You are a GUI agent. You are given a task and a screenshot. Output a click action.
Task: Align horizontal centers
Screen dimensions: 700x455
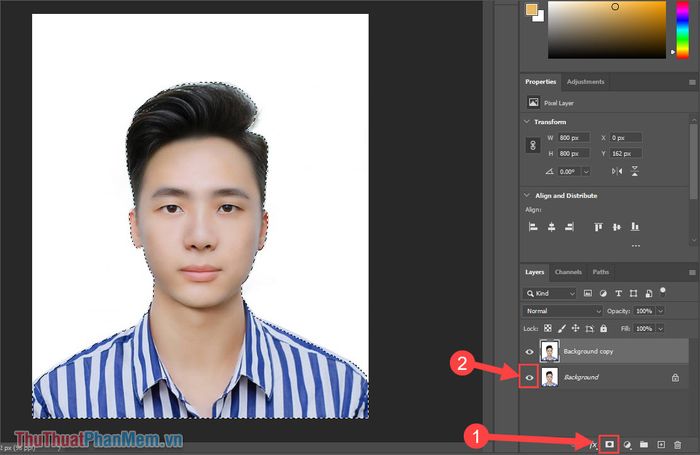552,227
